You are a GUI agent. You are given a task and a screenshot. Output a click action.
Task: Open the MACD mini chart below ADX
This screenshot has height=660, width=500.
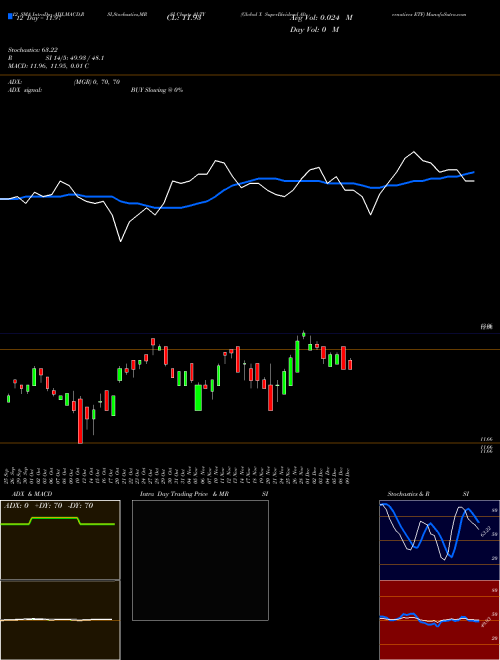point(60,620)
